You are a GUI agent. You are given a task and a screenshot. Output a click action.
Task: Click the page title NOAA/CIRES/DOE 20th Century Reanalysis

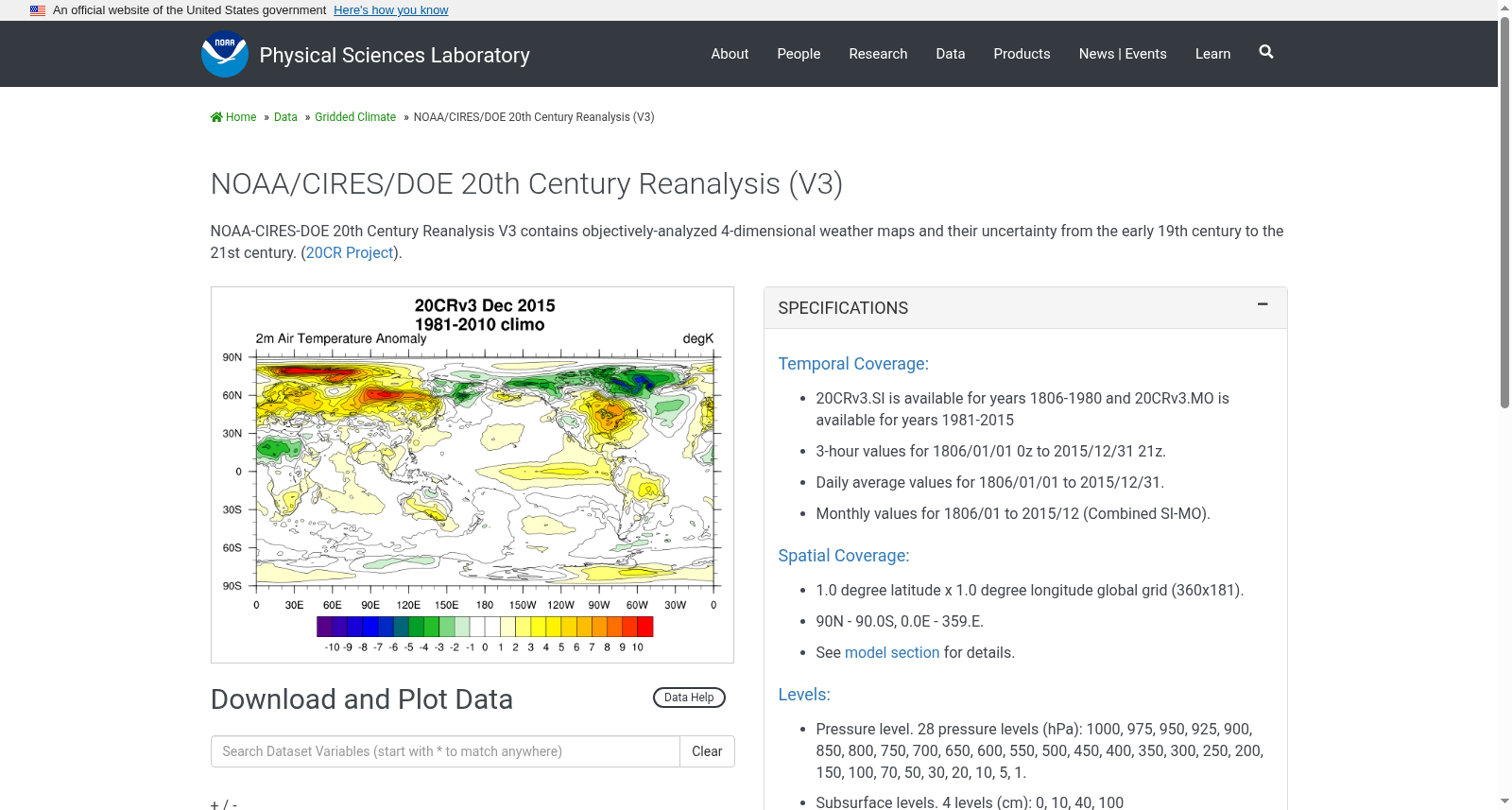(x=526, y=183)
